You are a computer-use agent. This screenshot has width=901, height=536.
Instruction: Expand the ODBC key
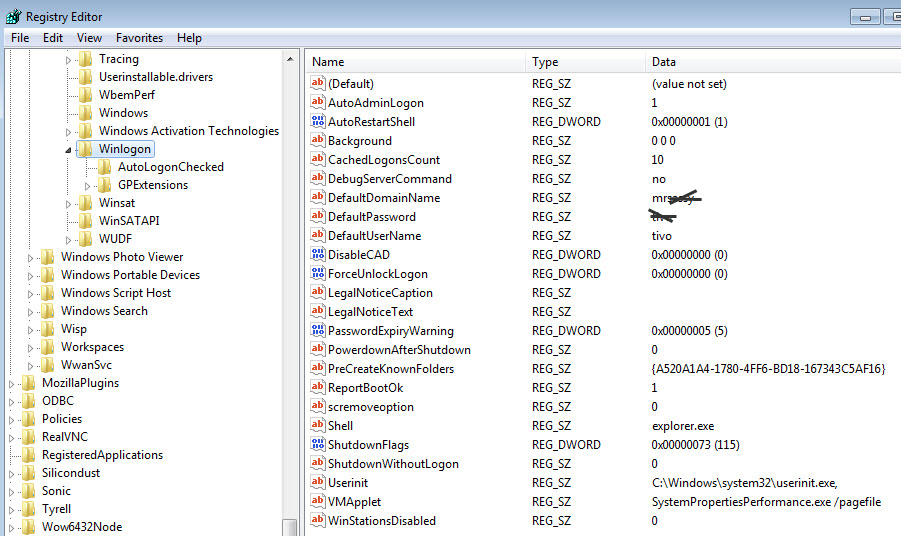(11, 402)
